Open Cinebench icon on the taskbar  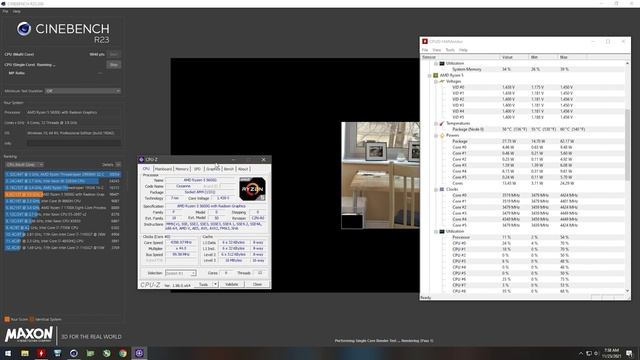(x=74, y=353)
